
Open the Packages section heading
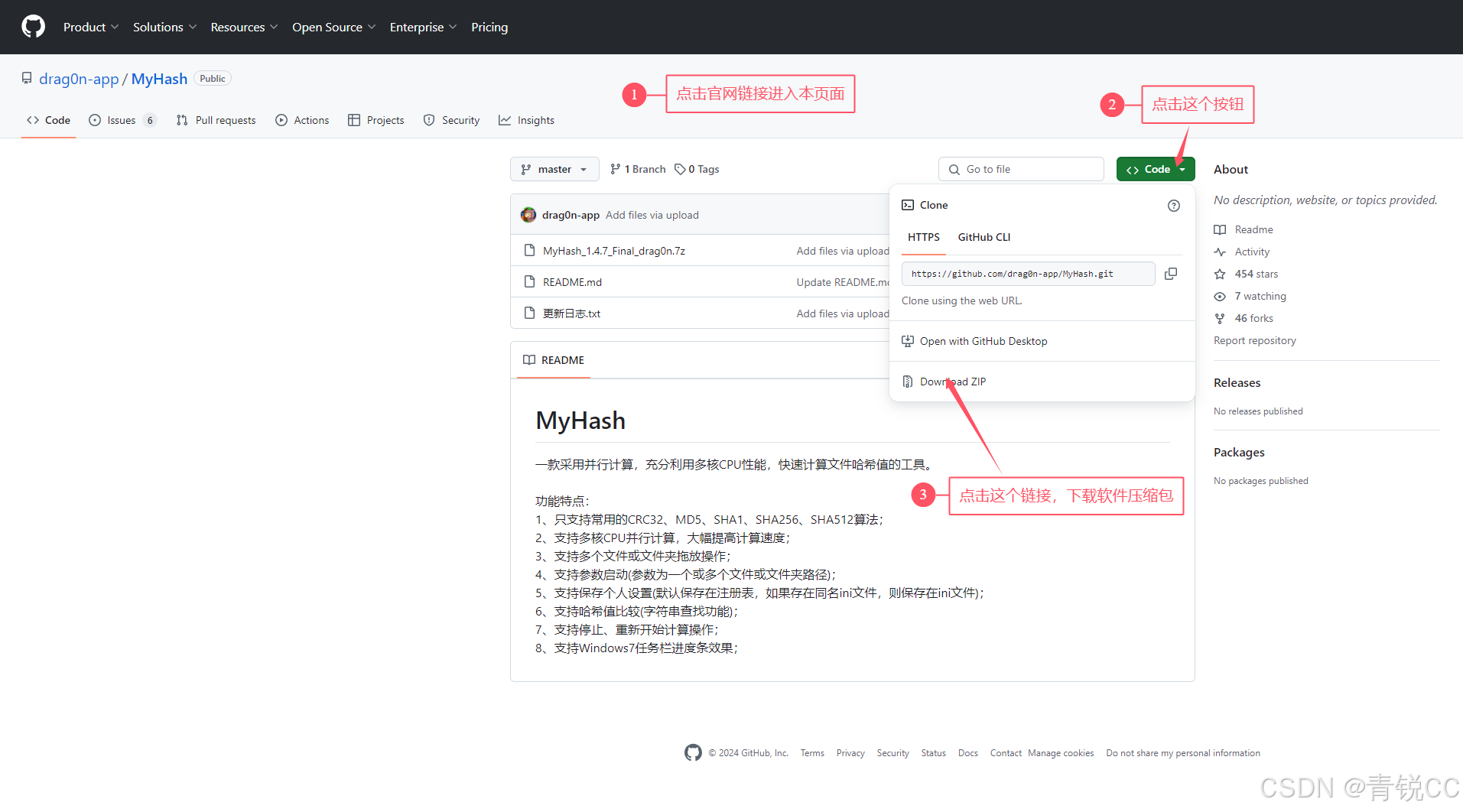[x=1239, y=452]
